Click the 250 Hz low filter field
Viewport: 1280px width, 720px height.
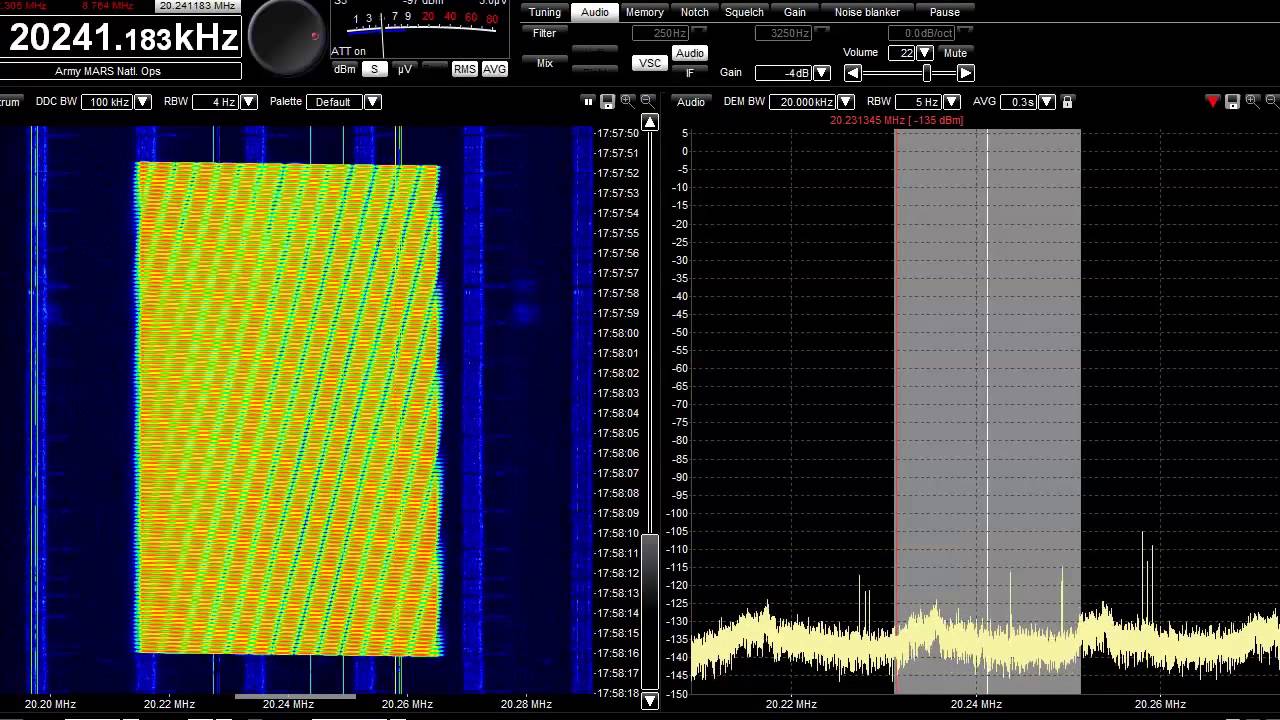point(659,33)
